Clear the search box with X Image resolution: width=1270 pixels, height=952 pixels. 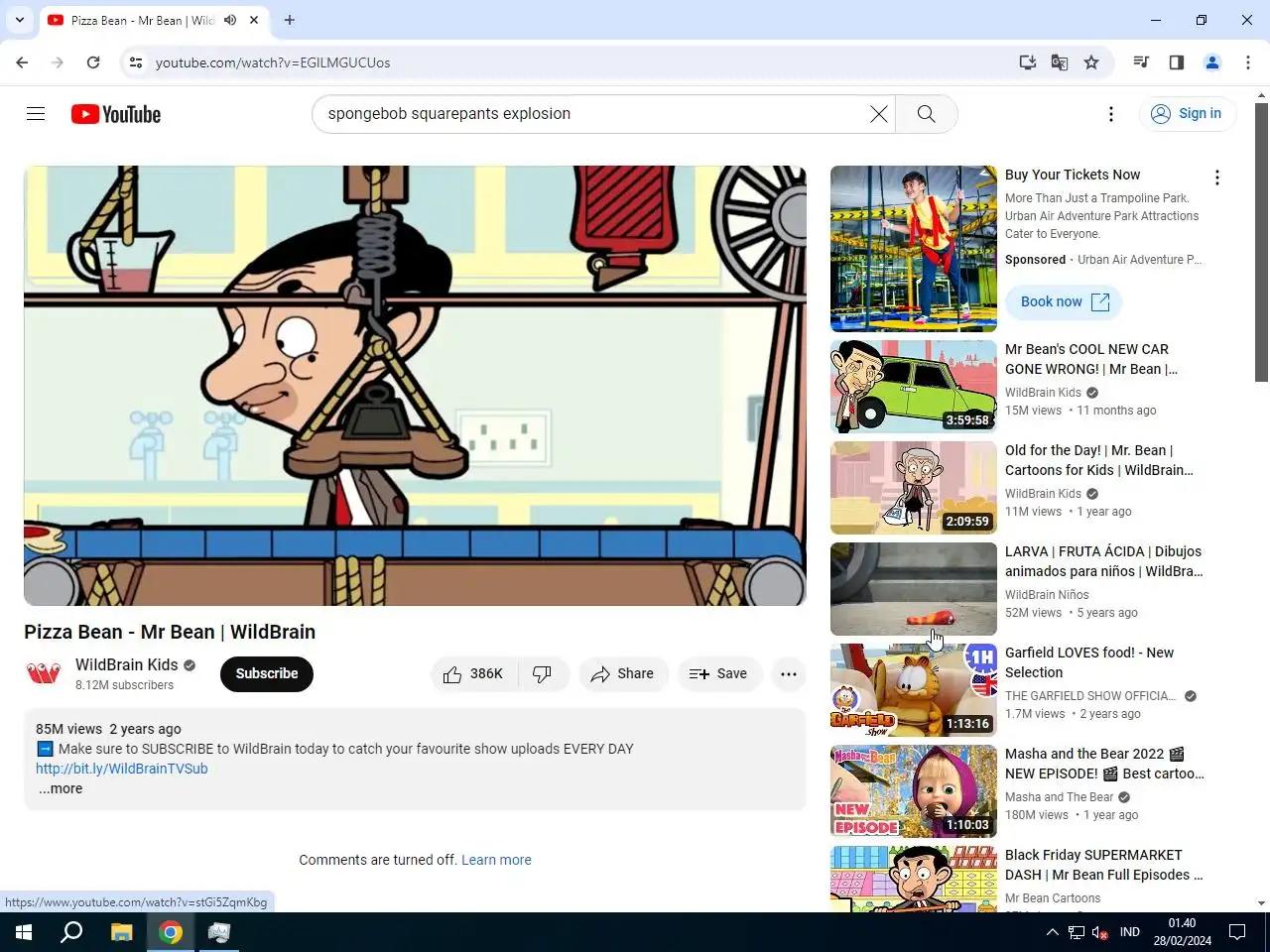878,114
